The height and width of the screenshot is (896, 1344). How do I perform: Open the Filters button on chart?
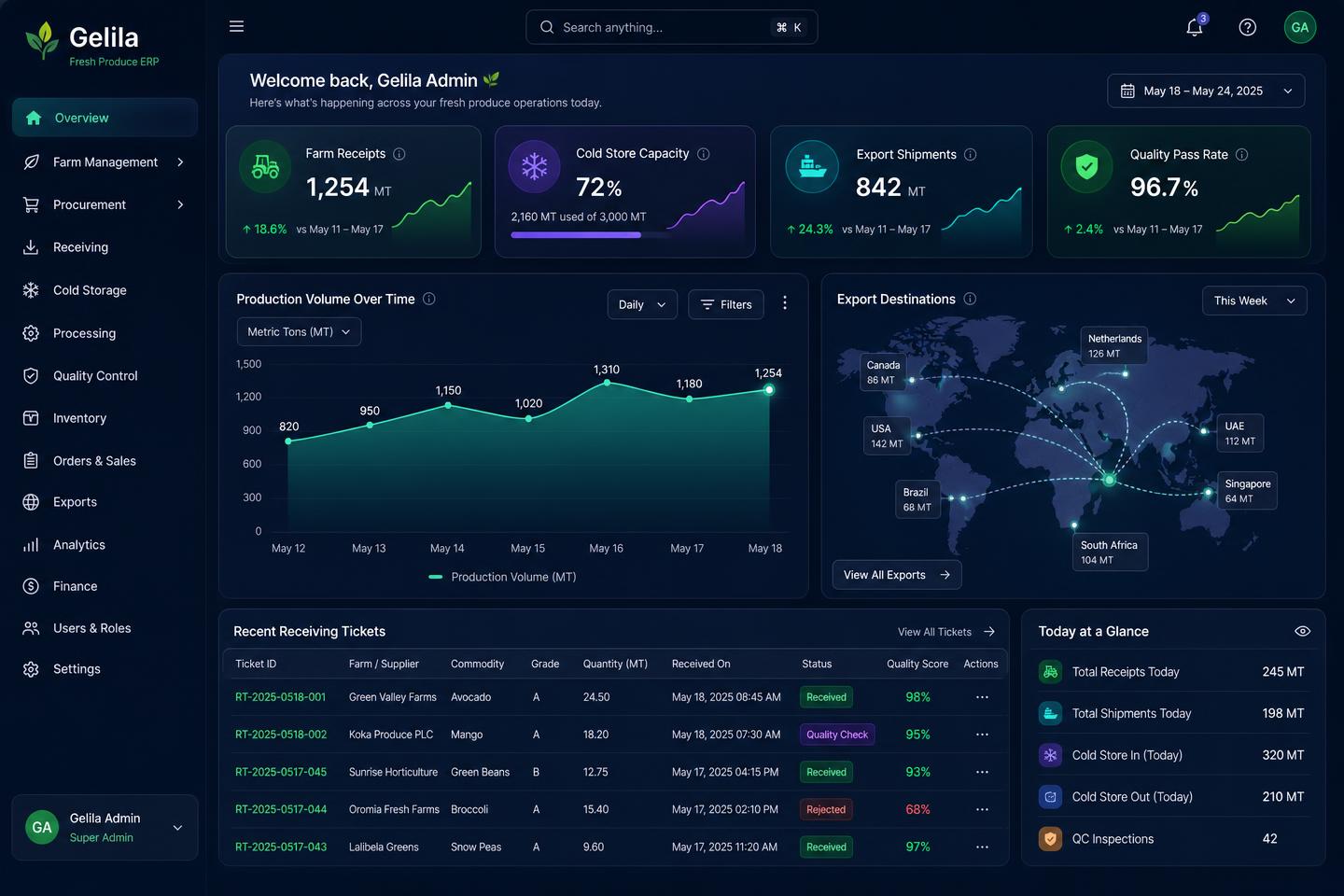[x=726, y=304]
